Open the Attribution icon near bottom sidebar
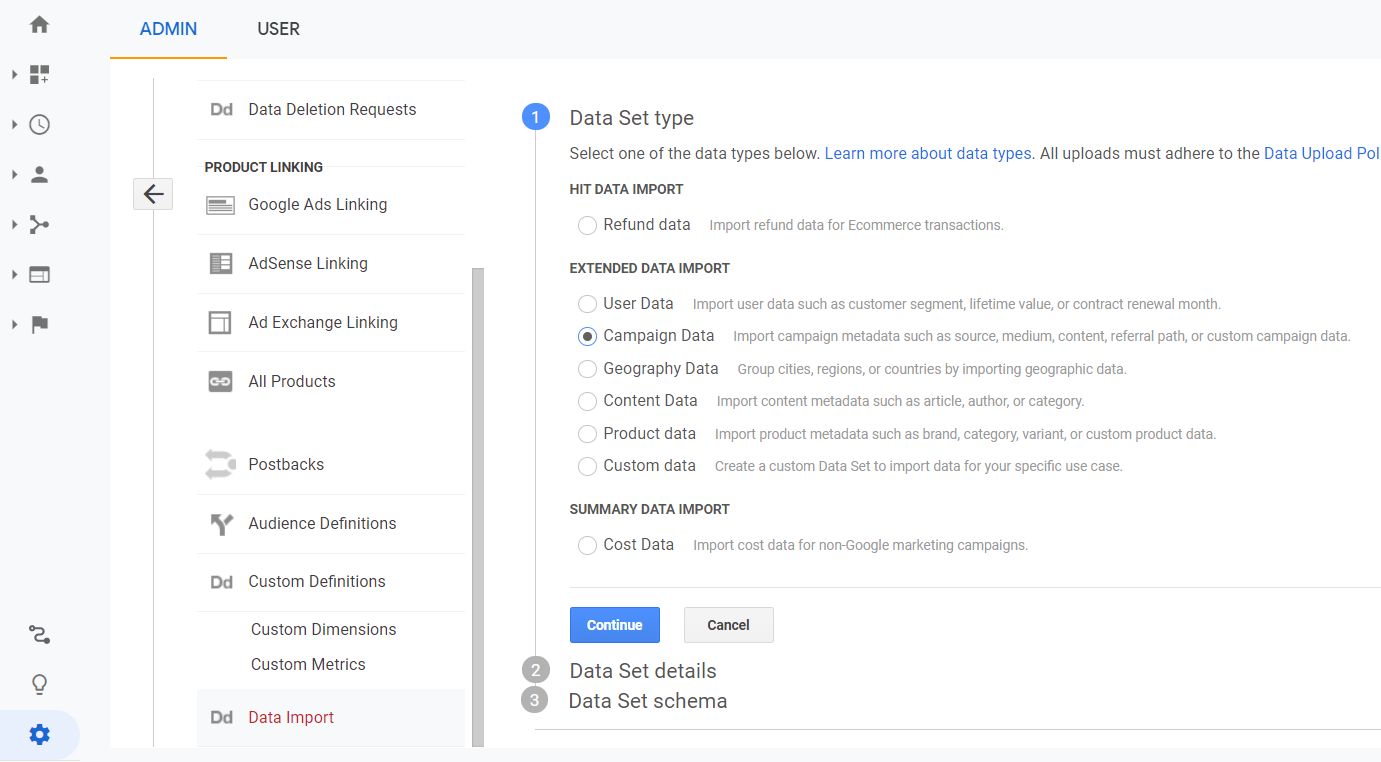1381x762 pixels. 38,634
